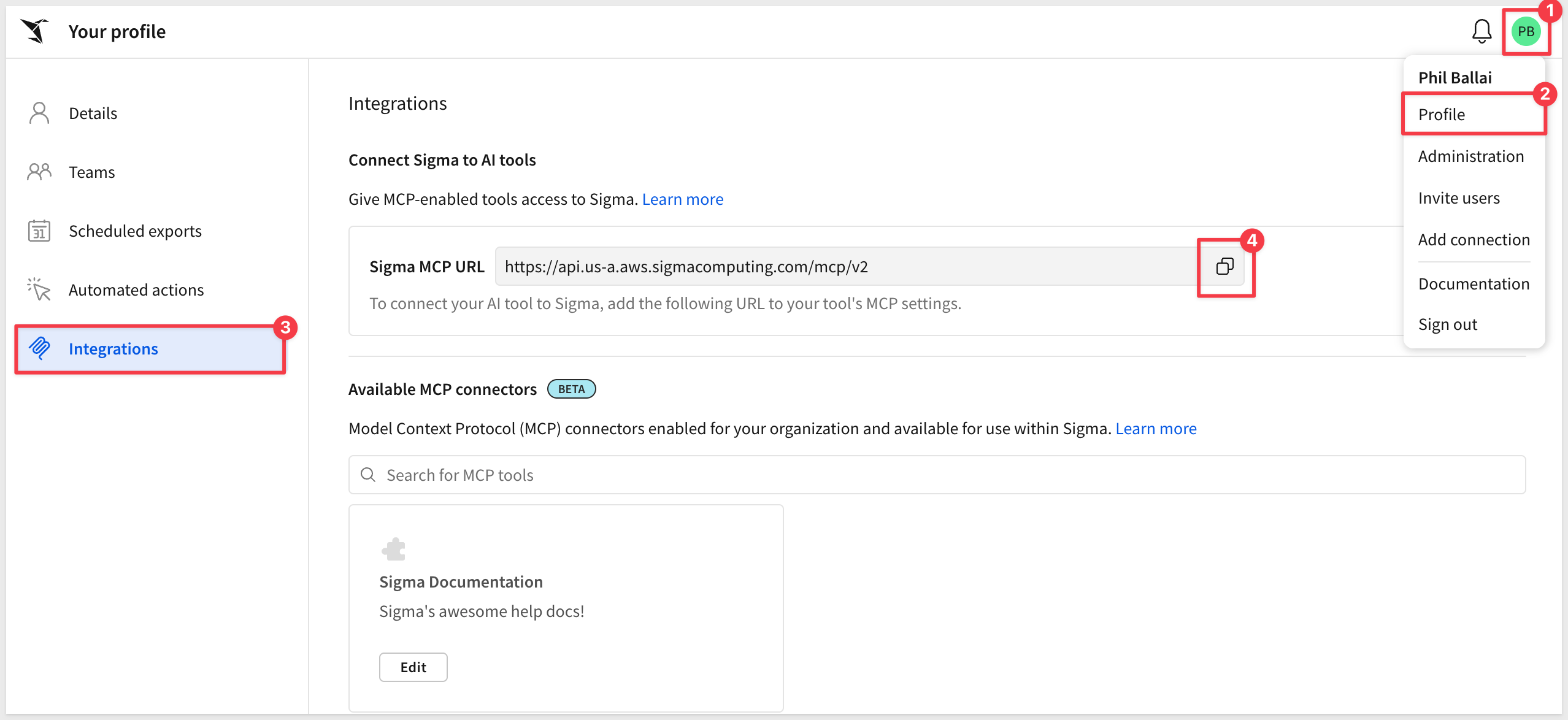Image resolution: width=1568 pixels, height=720 pixels.
Task: Select Add connection menu item
Action: 1474,240
